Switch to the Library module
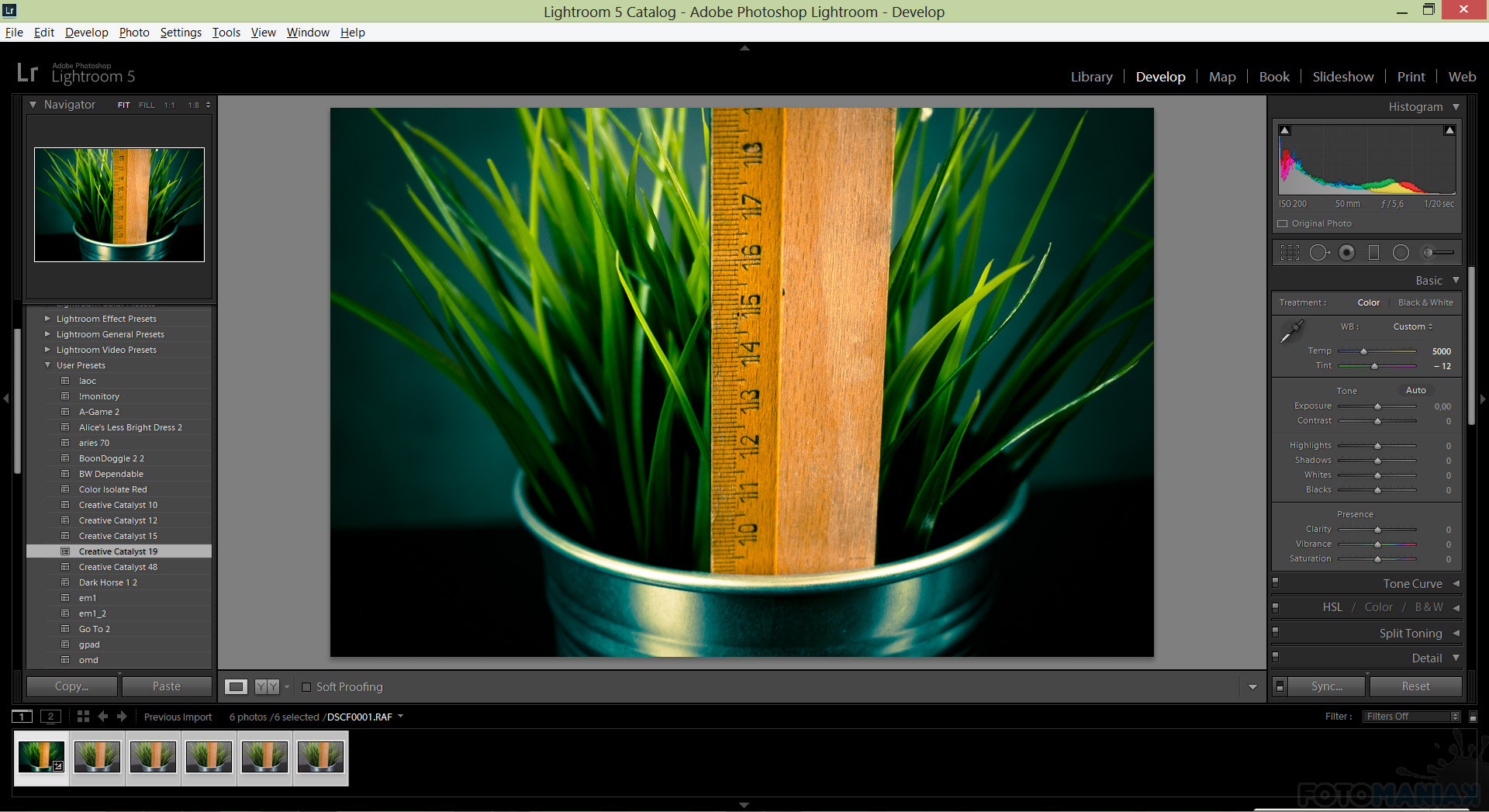The width and height of the screenshot is (1489, 812). pyautogui.click(x=1091, y=77)
